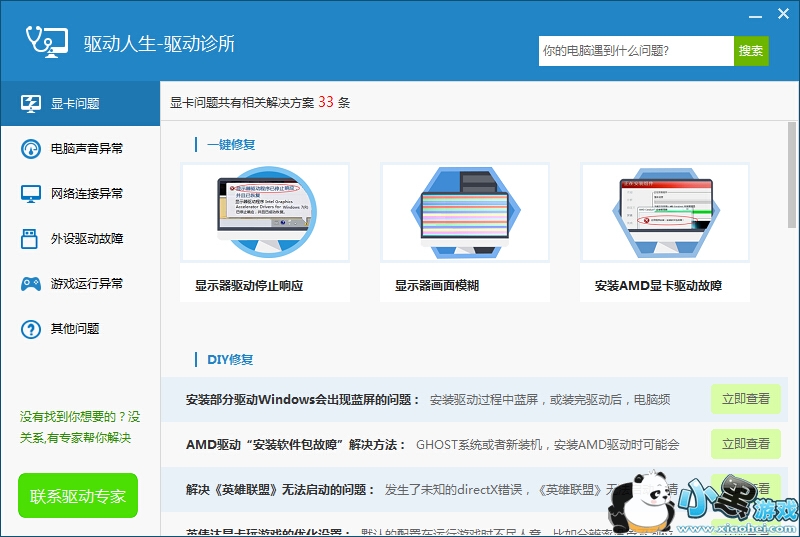
Task: Open the 其他问题 question mark icon
Action: [31, 329]
